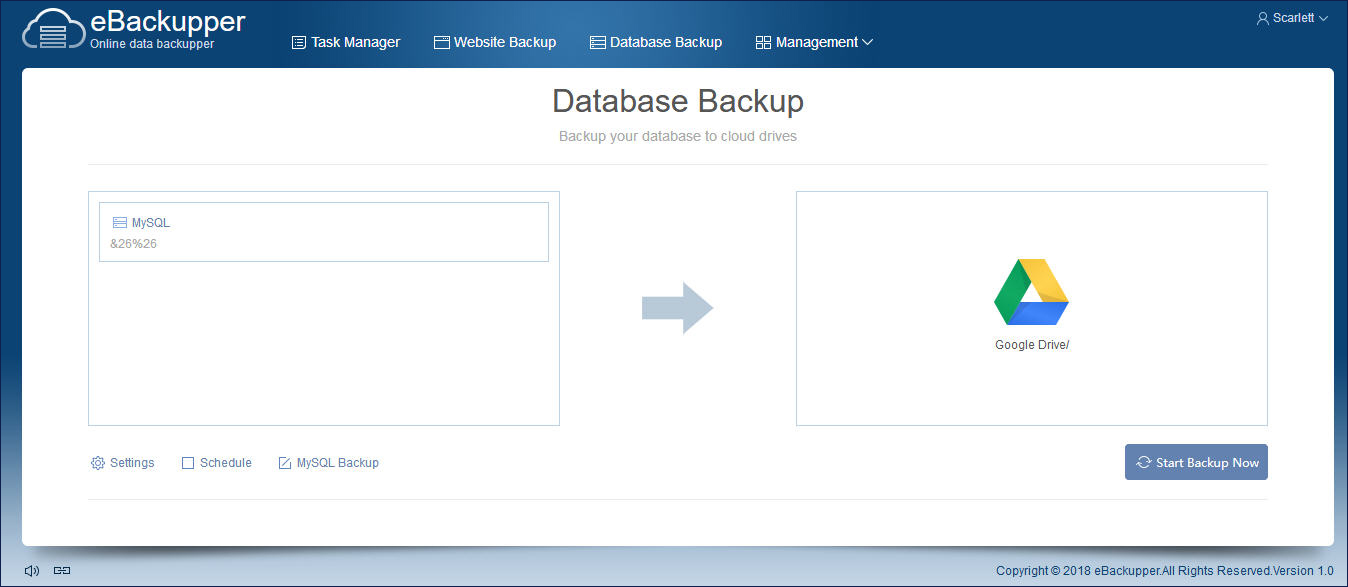Click the Settings gear icon

coord(97,463)
